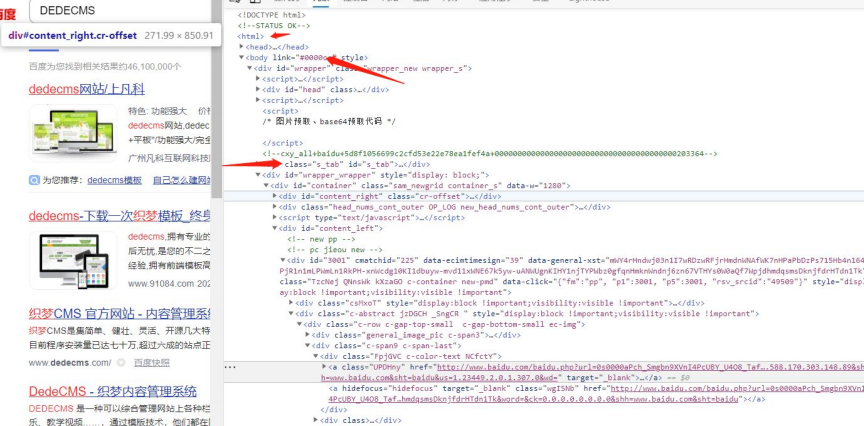Collapse the c-span9 c-span-last node
864x426 pixels.
coord(308,346)
